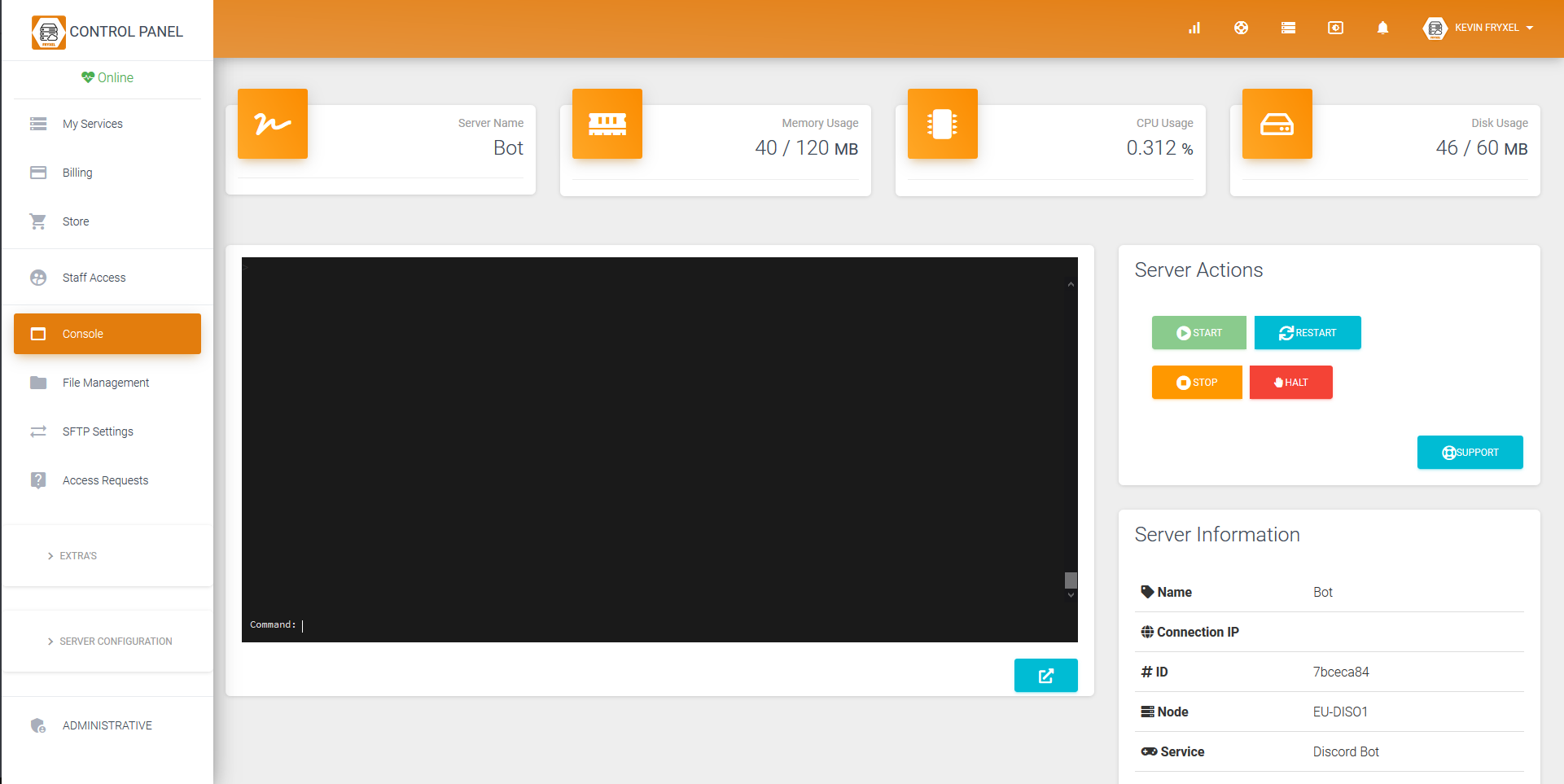This screenshot has height=784, width=1564.
Task: Click the Memory Usage RAM icon tile
Action: [x=607, y=124]
